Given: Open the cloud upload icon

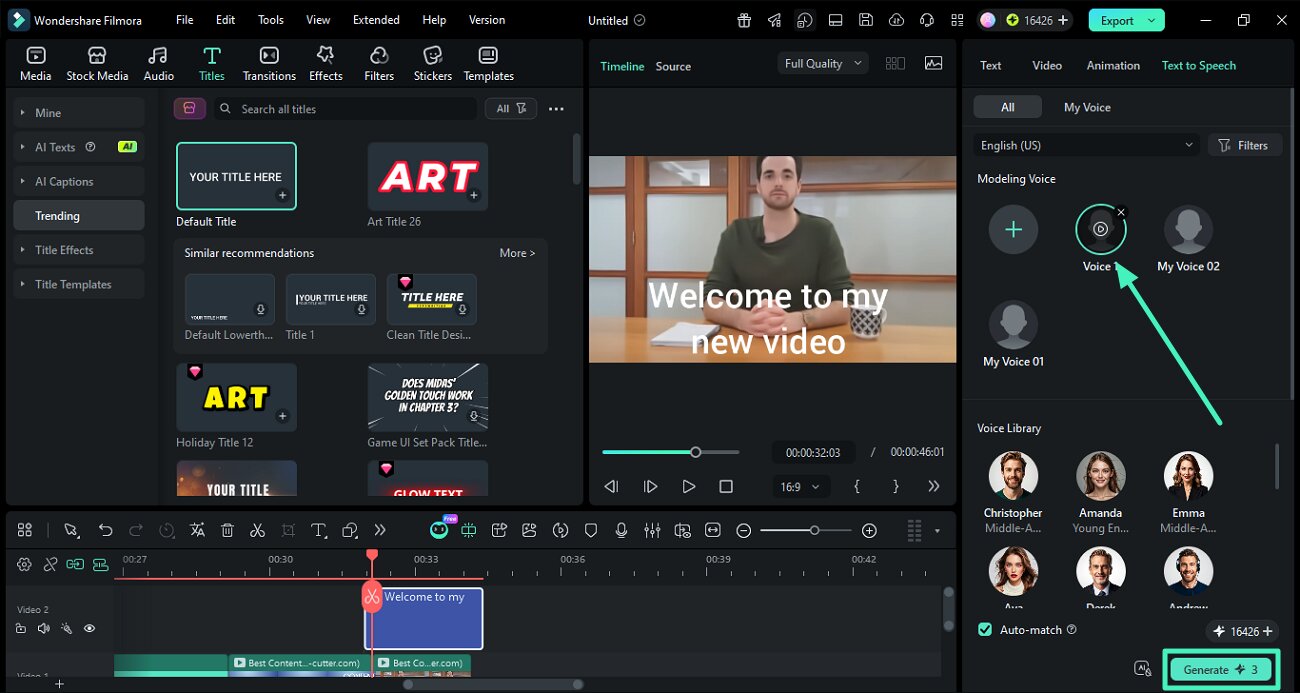Looking at the screenshot, I should [x=896, y=20].
